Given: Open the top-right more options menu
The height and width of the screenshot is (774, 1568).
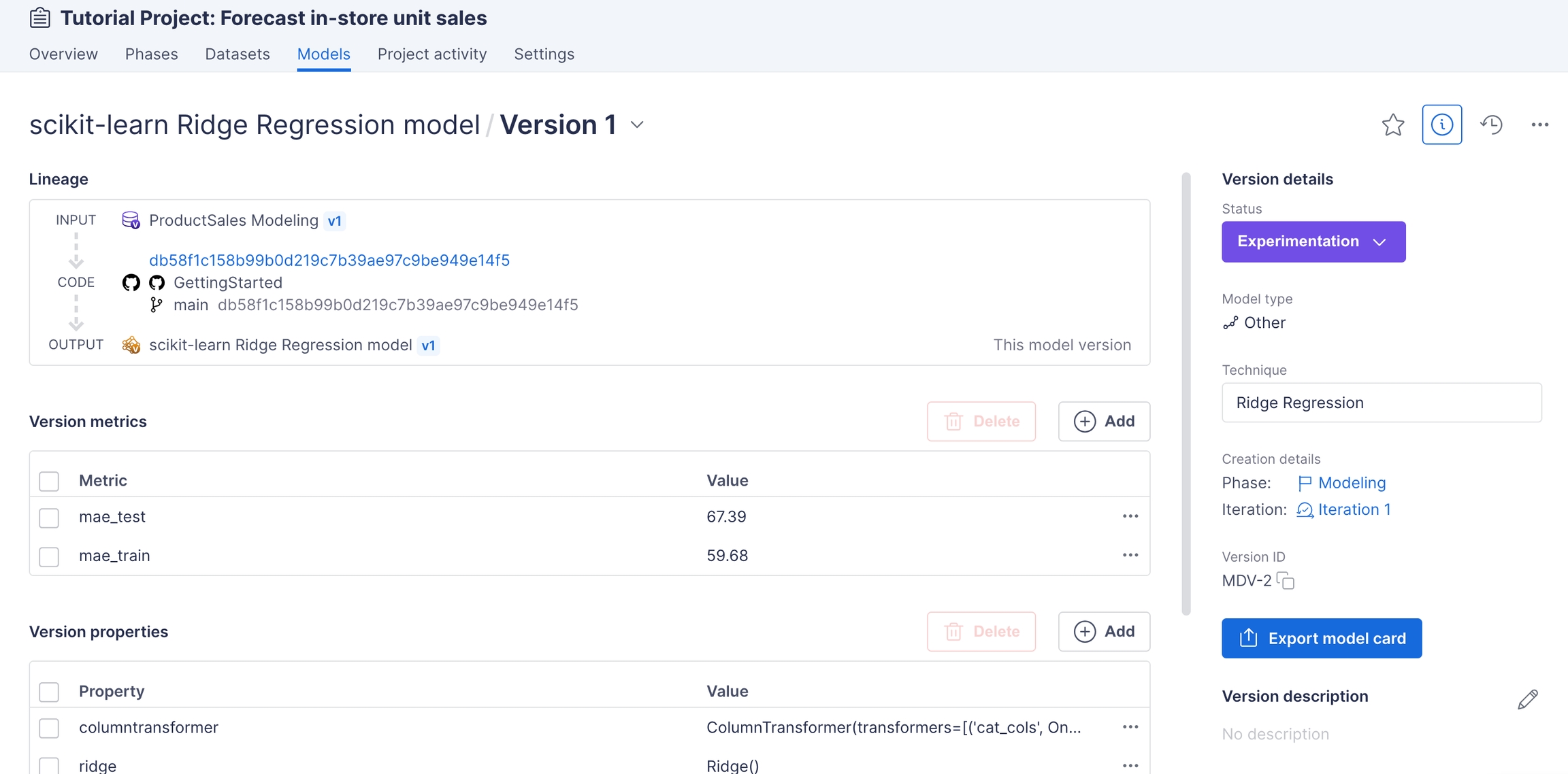Looking at the screenshot, I should coord(1539,124).
